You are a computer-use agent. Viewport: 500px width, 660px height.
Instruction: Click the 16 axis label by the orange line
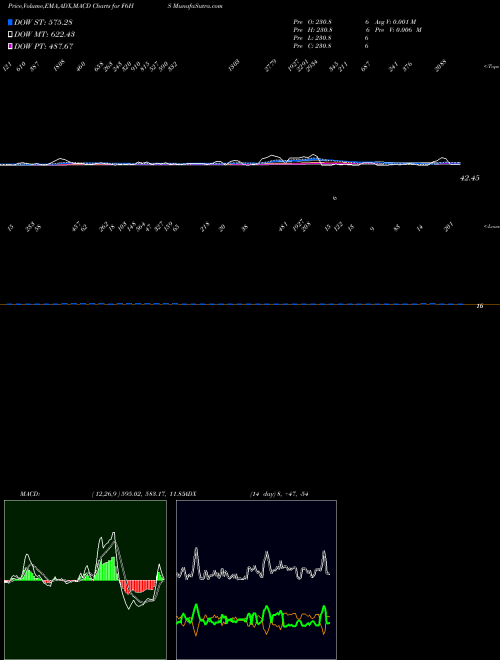tap(480, 306)
